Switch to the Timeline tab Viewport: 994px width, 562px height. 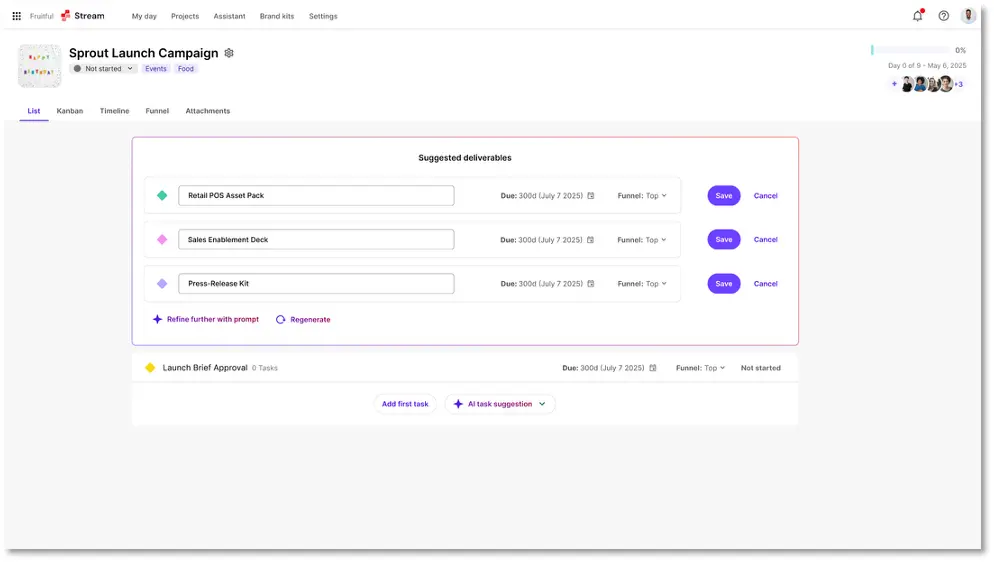point(114,111)
